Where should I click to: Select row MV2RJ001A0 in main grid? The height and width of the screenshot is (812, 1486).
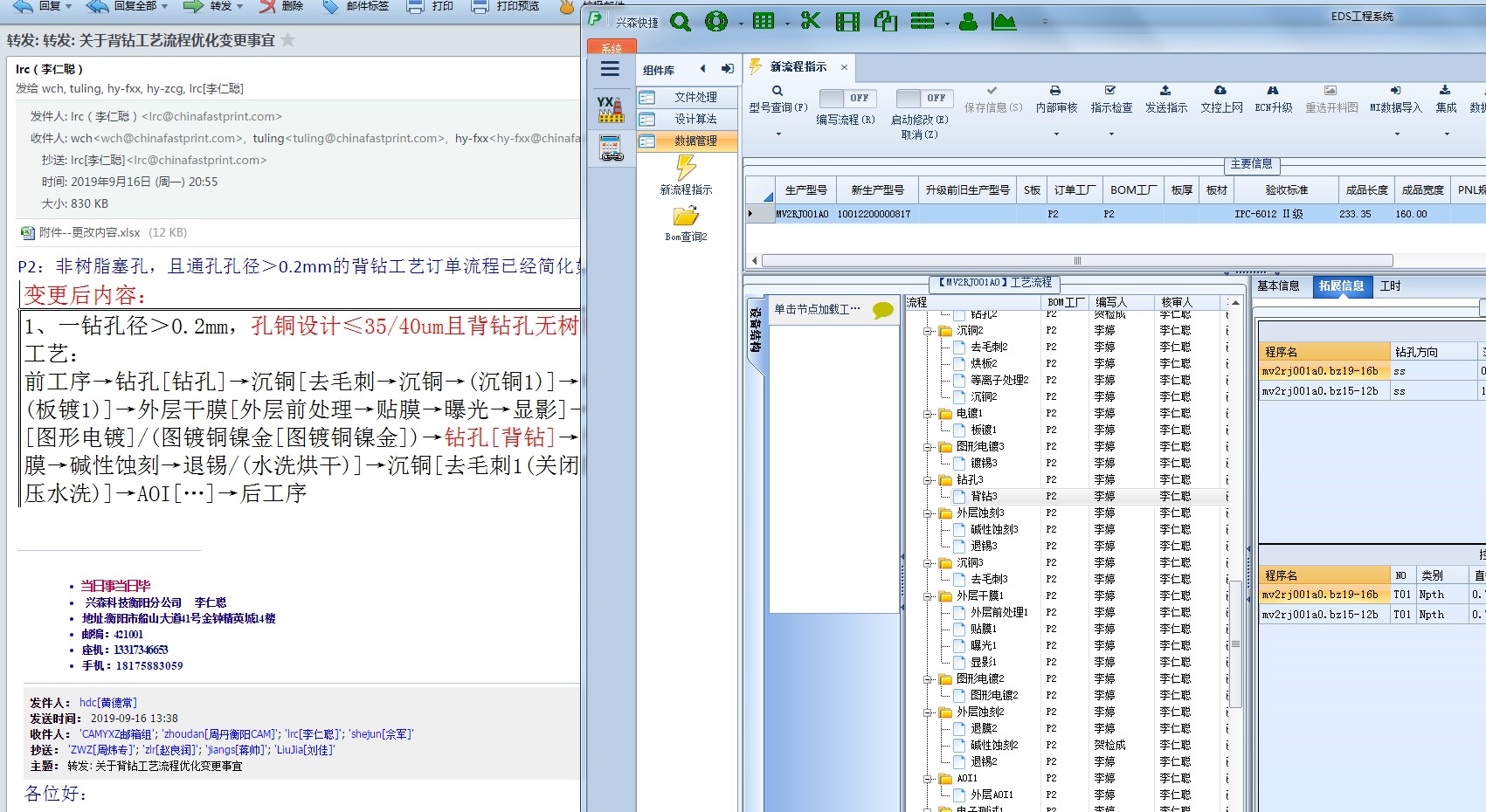[x=1115, y=214]
